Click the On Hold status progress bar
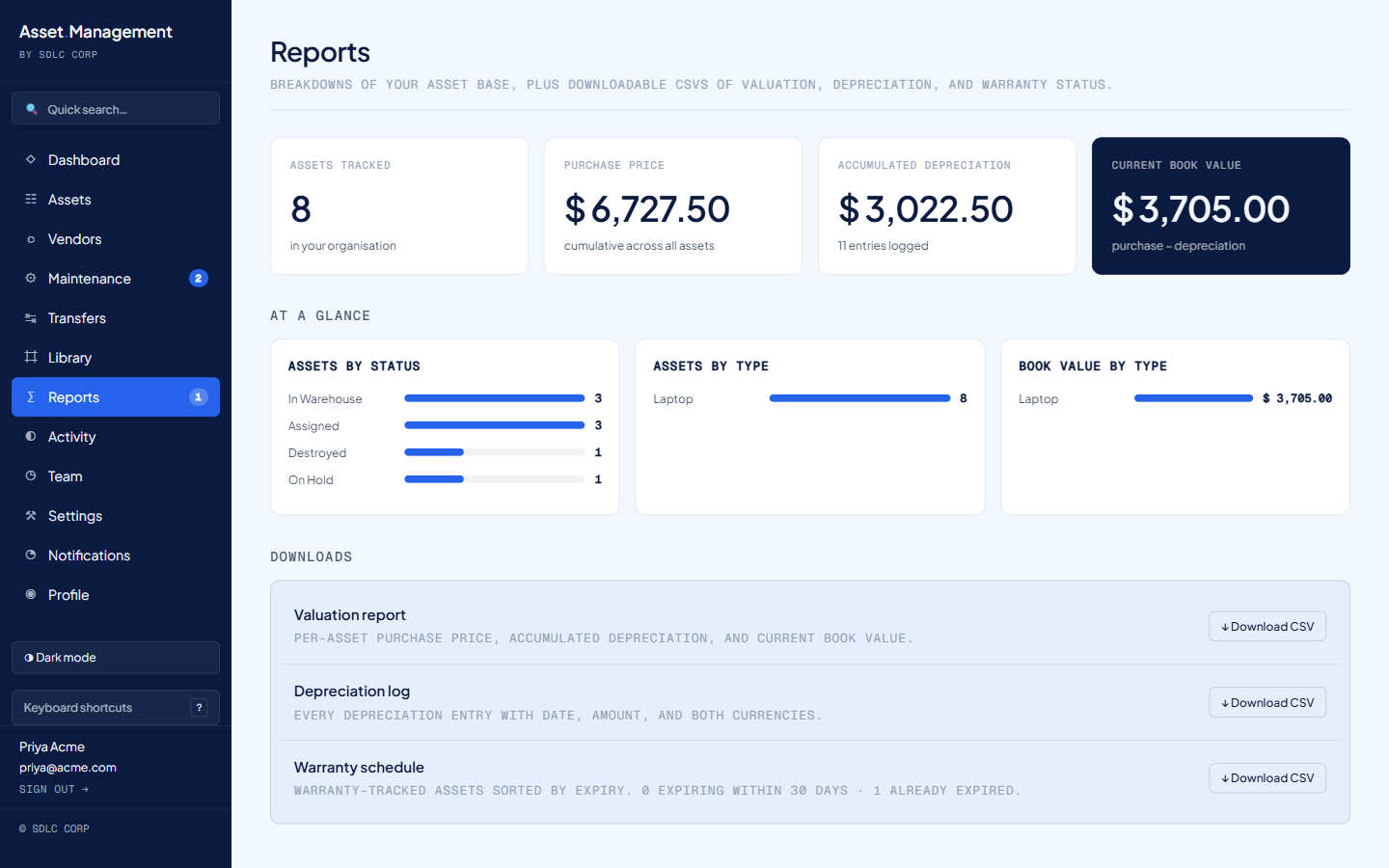This screenshot has height=868, width=1389. click(x=494, y=479)
